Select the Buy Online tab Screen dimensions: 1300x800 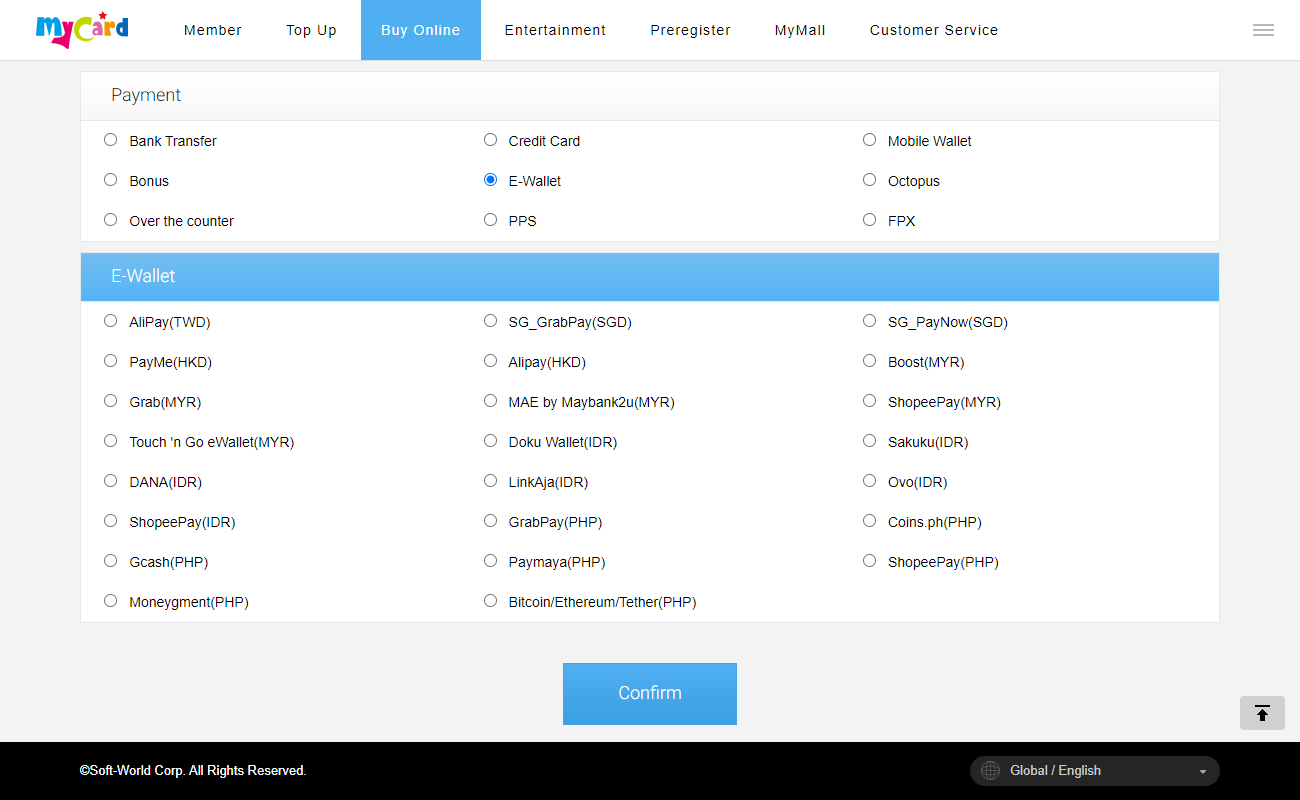(421, 30)
